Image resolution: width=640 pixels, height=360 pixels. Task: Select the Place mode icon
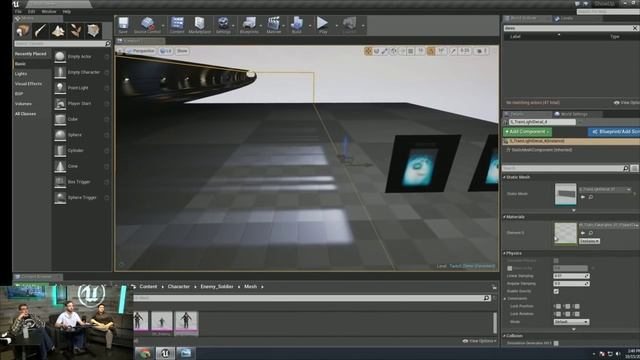click(x=23, y=31)
